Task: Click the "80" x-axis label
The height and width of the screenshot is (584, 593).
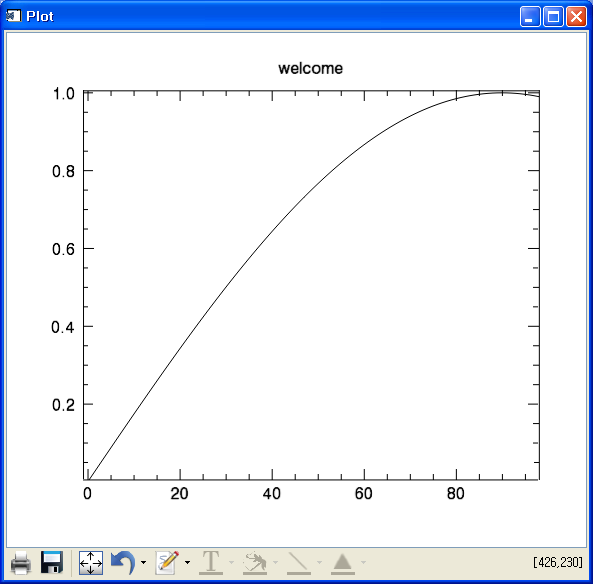Action: point(455,494)
